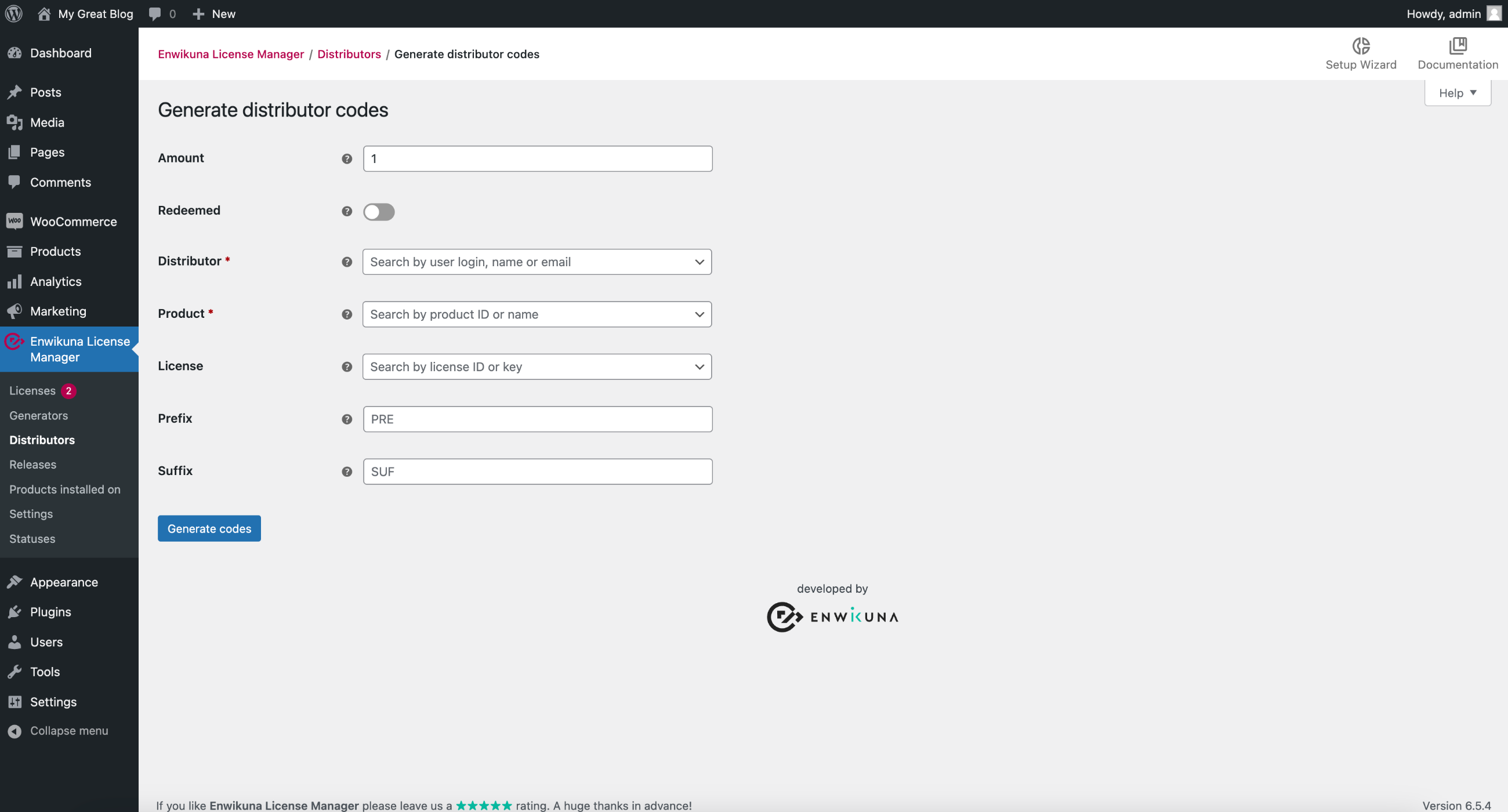1508x812 pixels.
Task: Click the Distributors breadcrumb link
Action: (349, 54)
